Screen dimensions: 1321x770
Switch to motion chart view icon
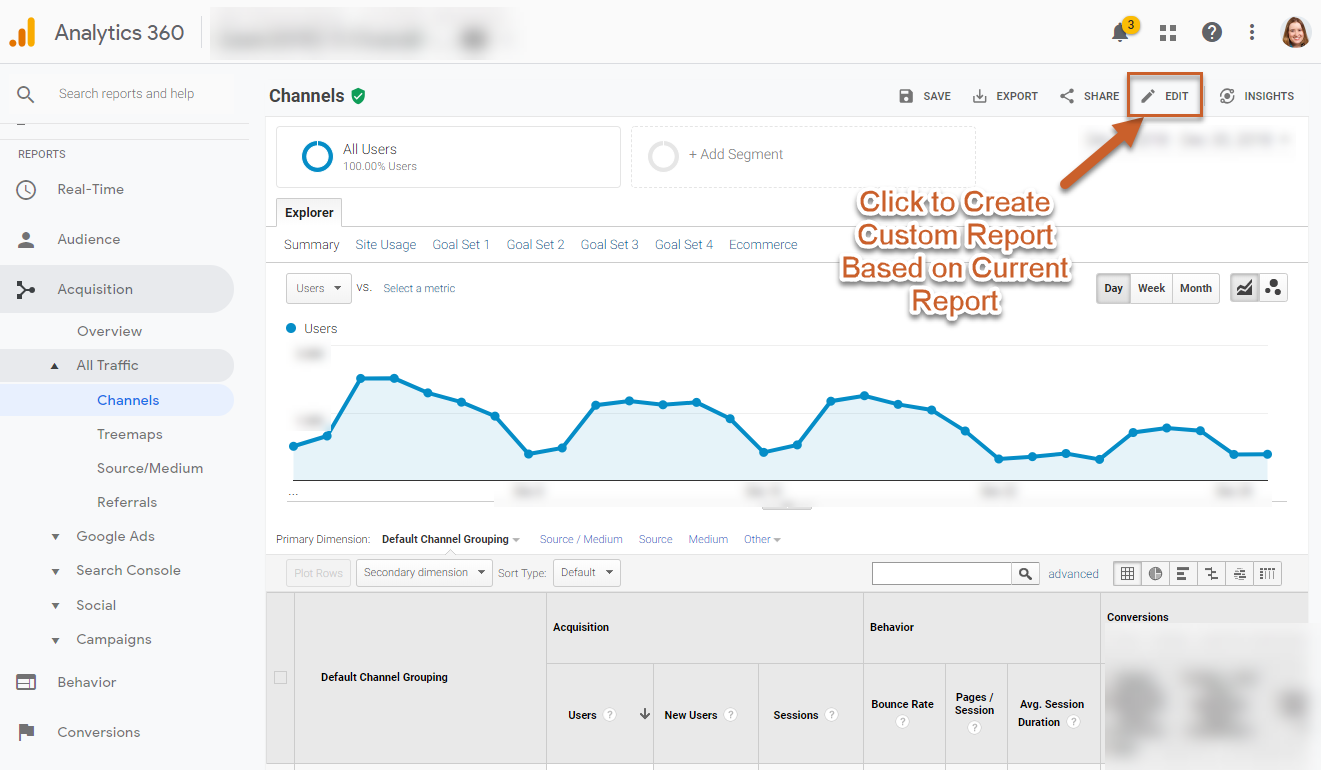pos(1273,288)
